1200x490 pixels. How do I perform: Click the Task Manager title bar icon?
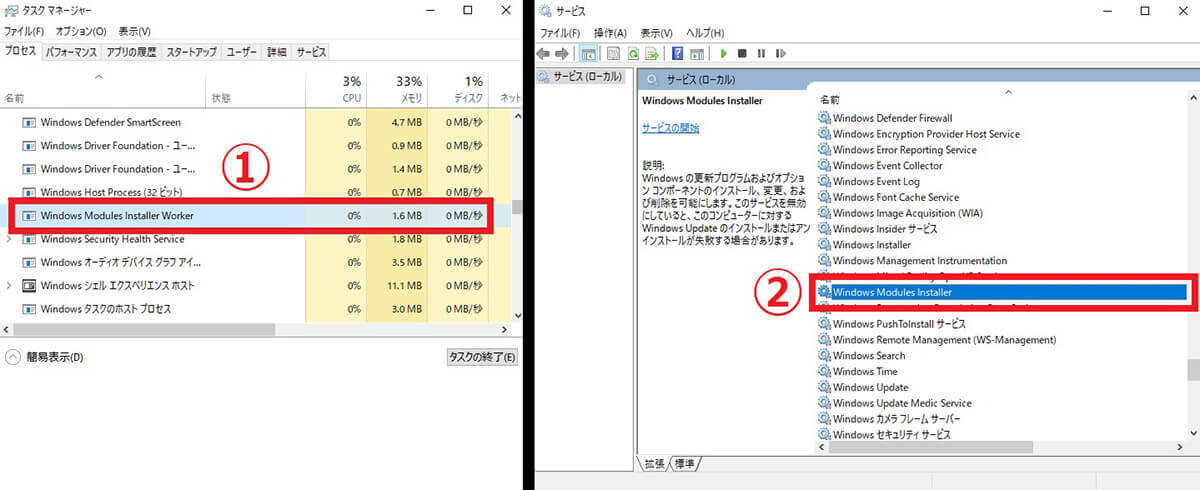(12, 10)
